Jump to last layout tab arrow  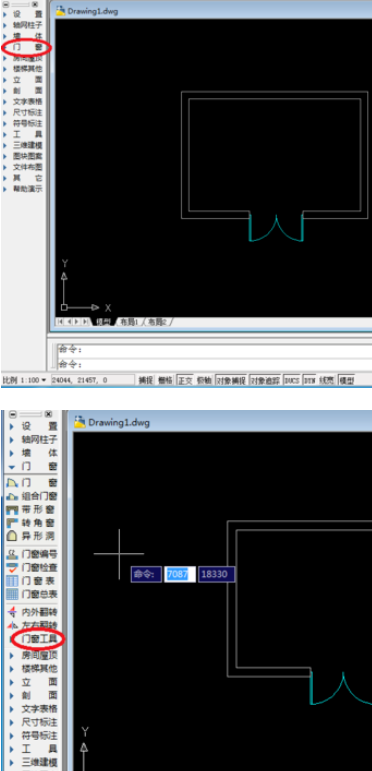point(86,322)
